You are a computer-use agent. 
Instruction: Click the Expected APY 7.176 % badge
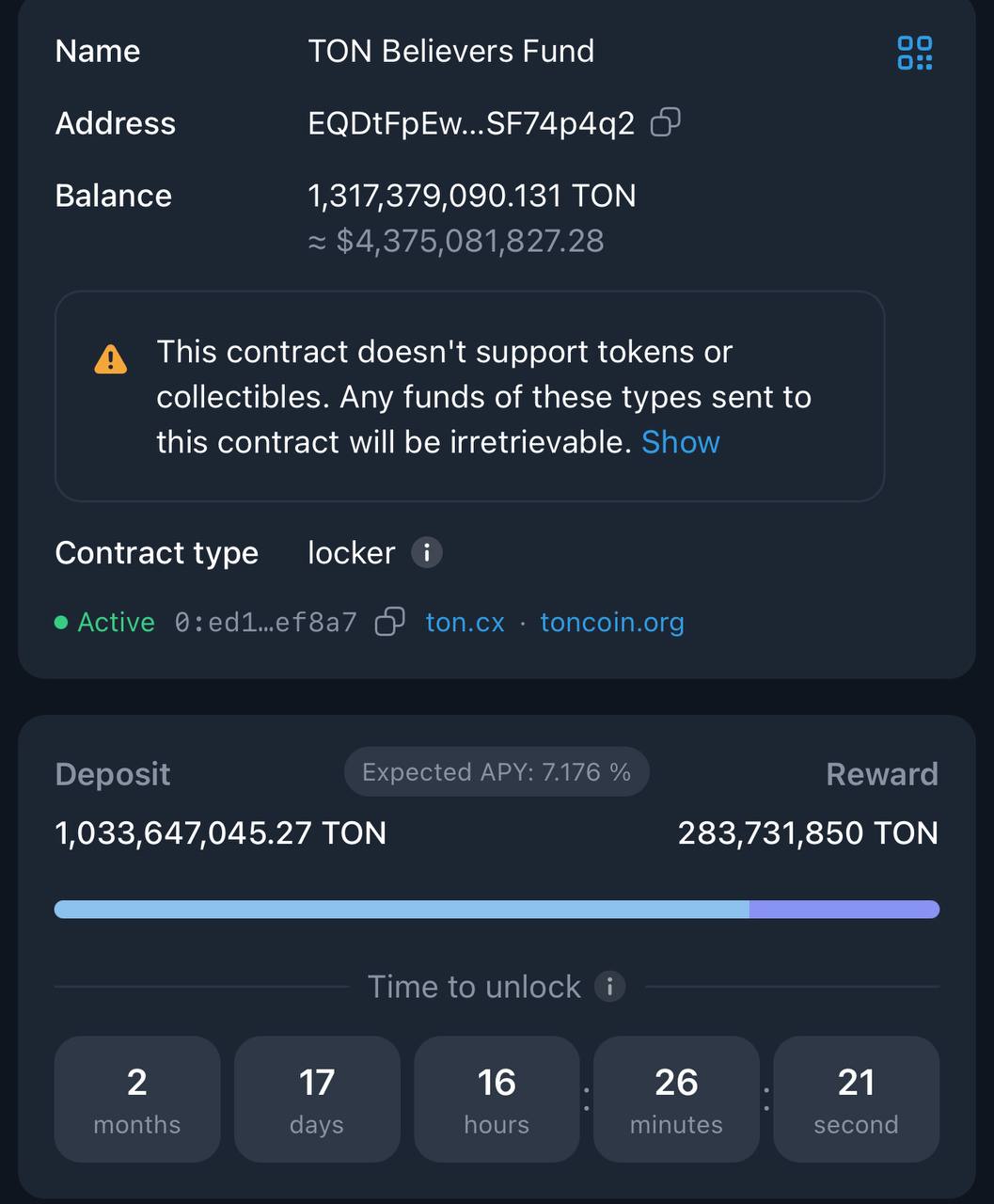497,772
